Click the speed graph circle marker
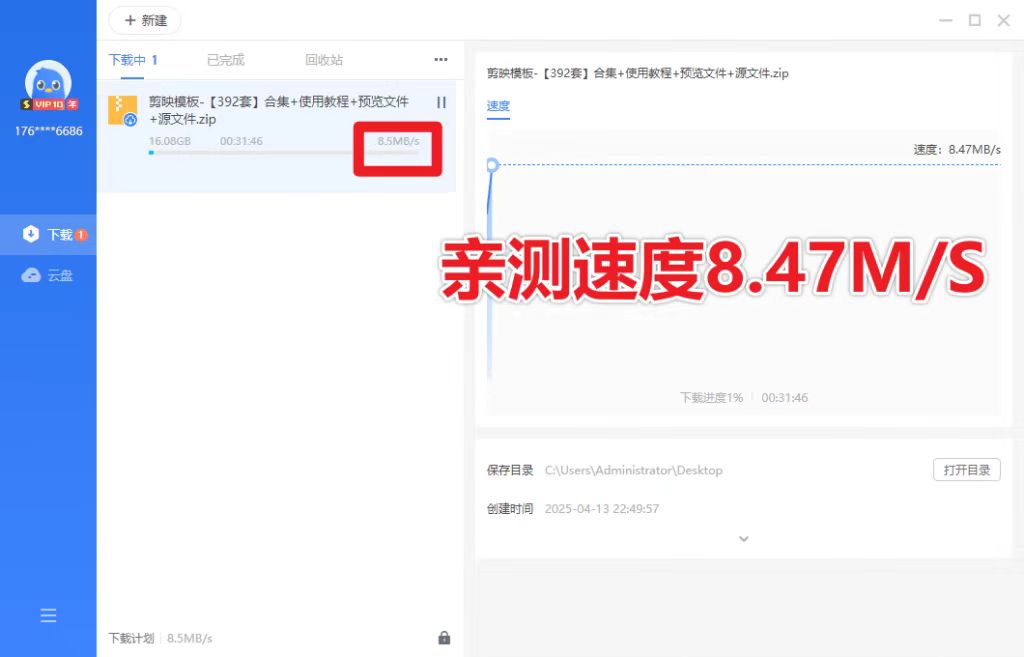Image resolution: width=1024 pixels, height=657 pixels. [491, 165]
